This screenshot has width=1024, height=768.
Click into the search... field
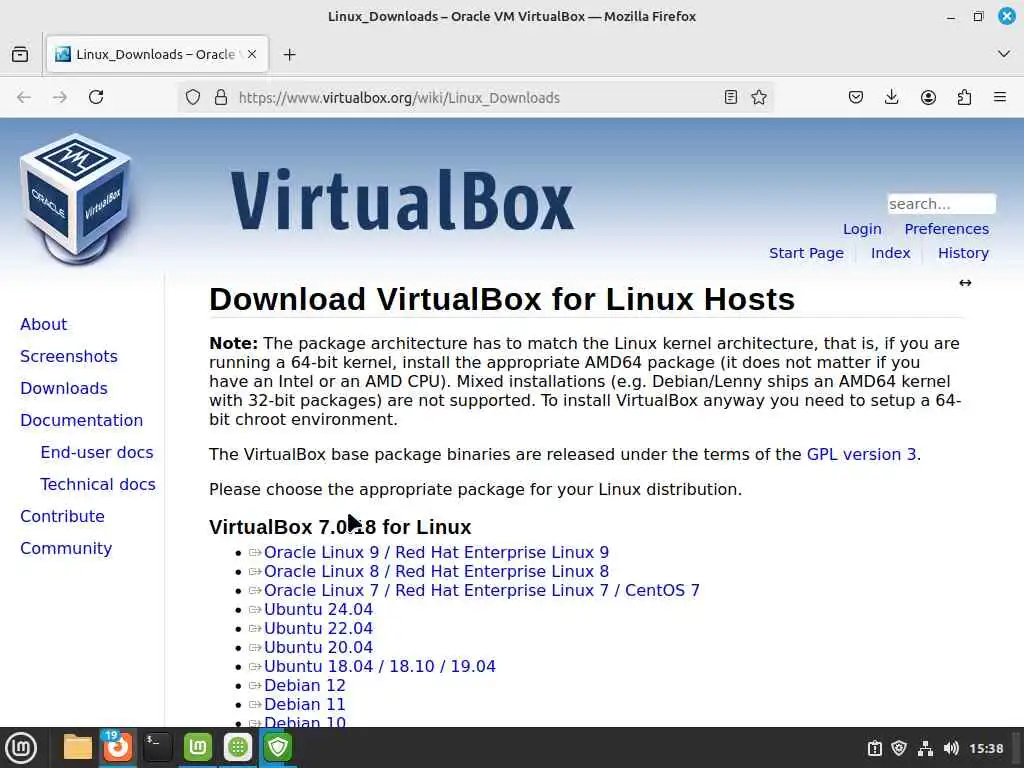[x=941, y=204]
